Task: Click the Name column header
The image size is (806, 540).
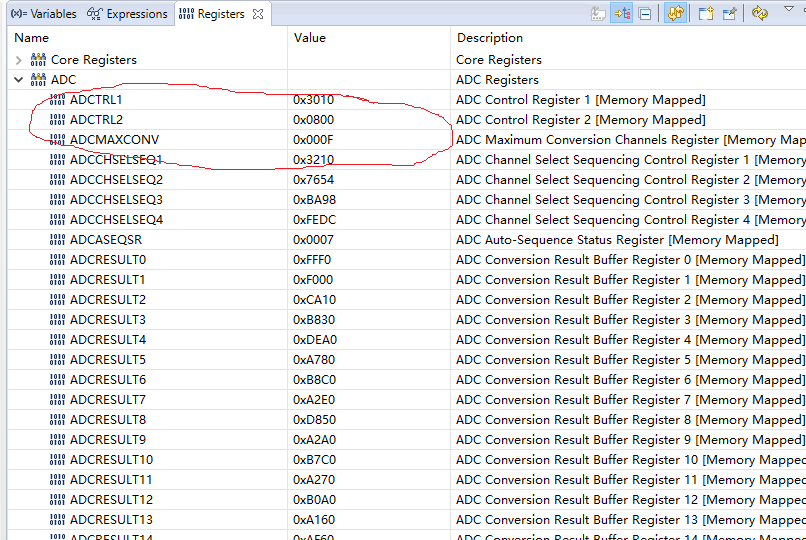Action: click(31, 38)
